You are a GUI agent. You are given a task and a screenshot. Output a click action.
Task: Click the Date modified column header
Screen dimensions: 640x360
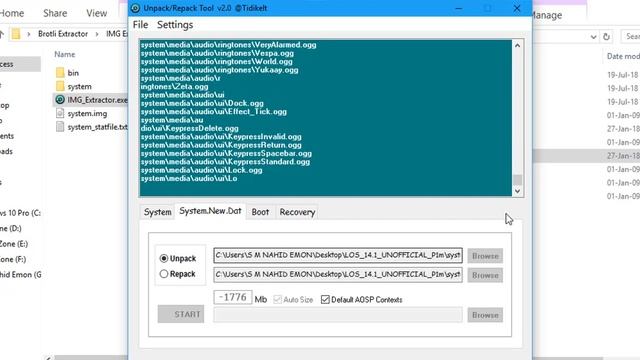pyautogui.click(x=623, y=56)
